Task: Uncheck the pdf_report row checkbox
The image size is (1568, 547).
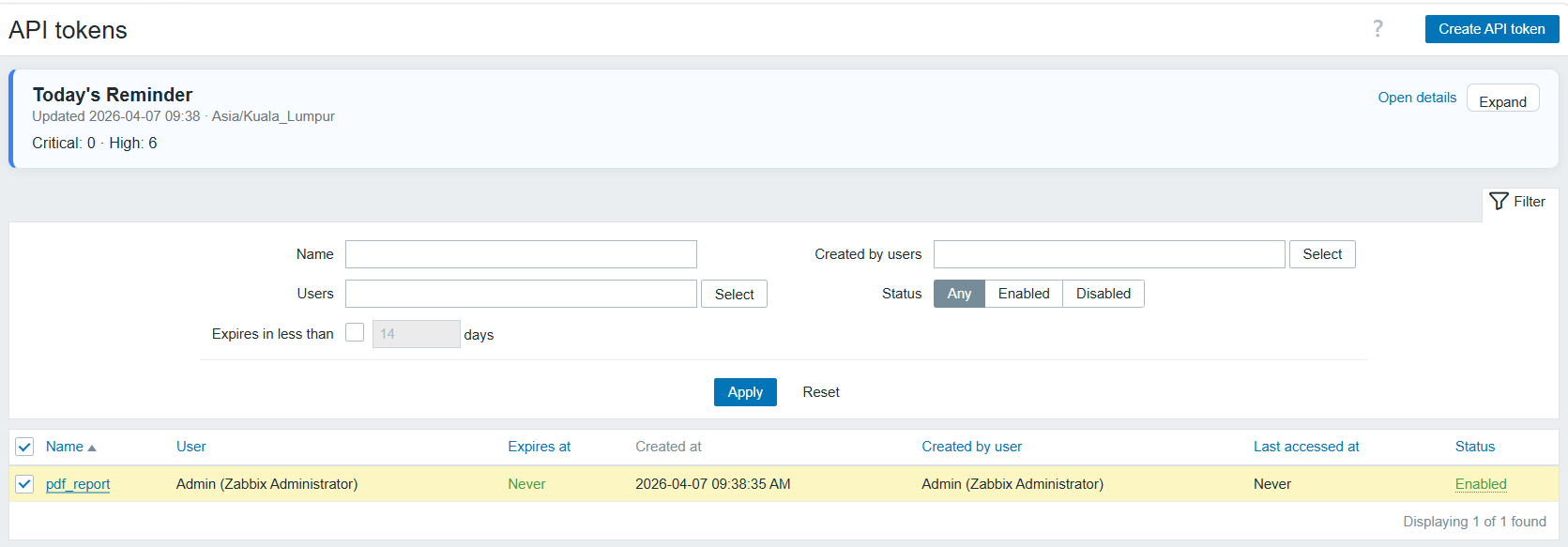Action: pyautogui.click(x=24, y=484)
